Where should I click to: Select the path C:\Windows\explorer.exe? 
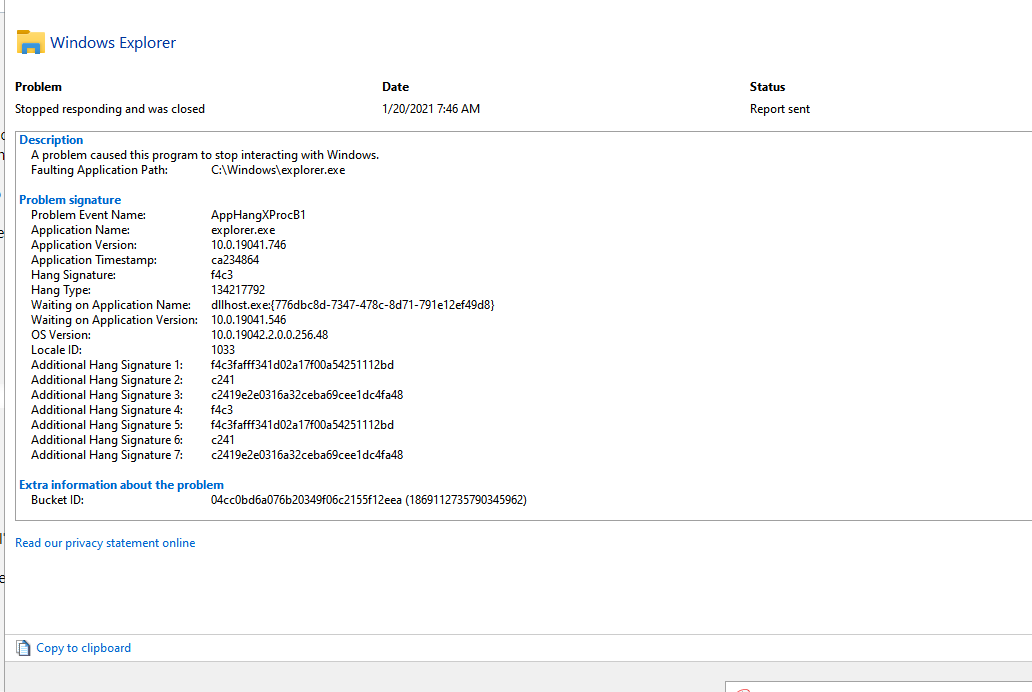click(x=278, y=170)
